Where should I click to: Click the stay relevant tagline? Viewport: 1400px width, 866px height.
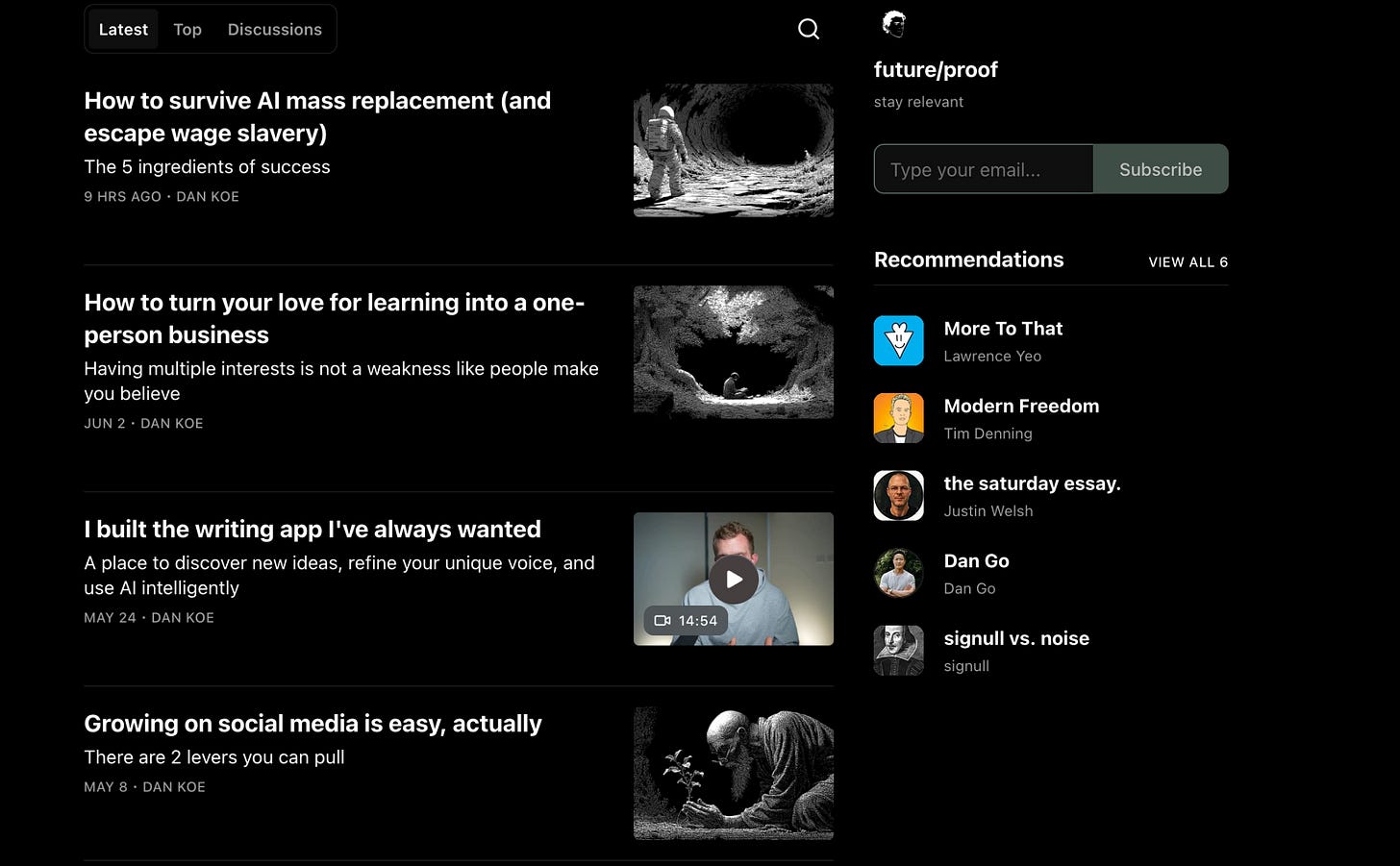click(x=918, y=102)
